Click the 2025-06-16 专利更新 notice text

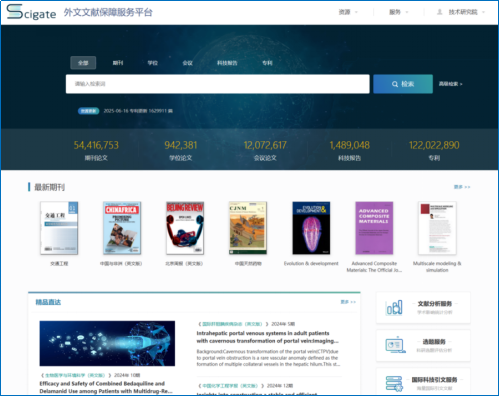[138, 111]
